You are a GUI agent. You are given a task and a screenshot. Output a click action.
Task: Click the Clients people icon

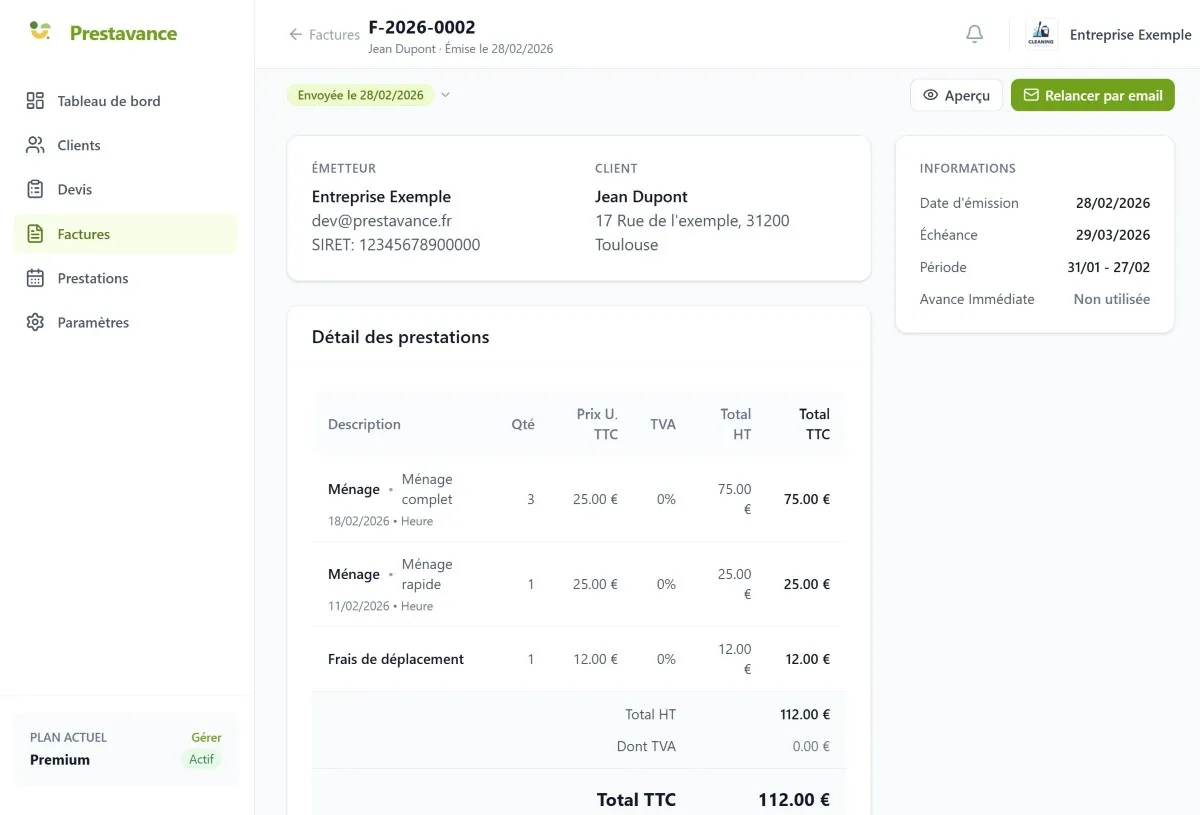click(35, 145)
